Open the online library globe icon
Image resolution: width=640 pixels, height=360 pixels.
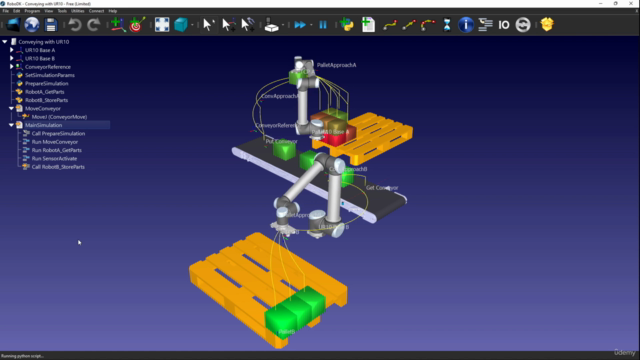tap(32, 25)
